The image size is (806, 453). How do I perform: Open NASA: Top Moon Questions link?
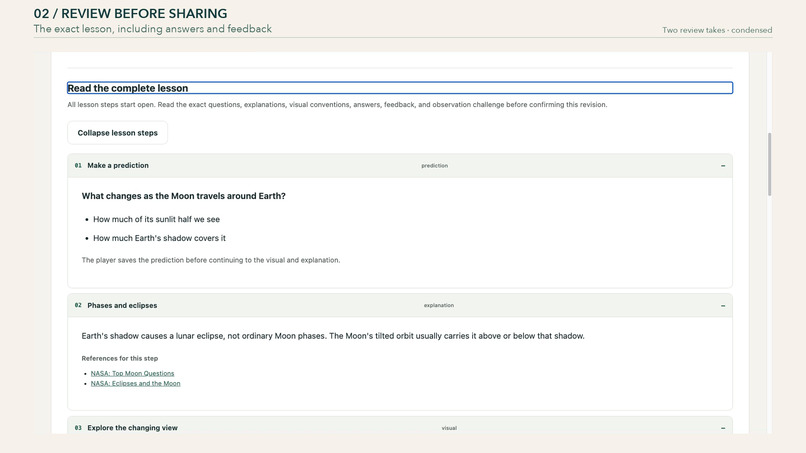(x=132, y=373)
